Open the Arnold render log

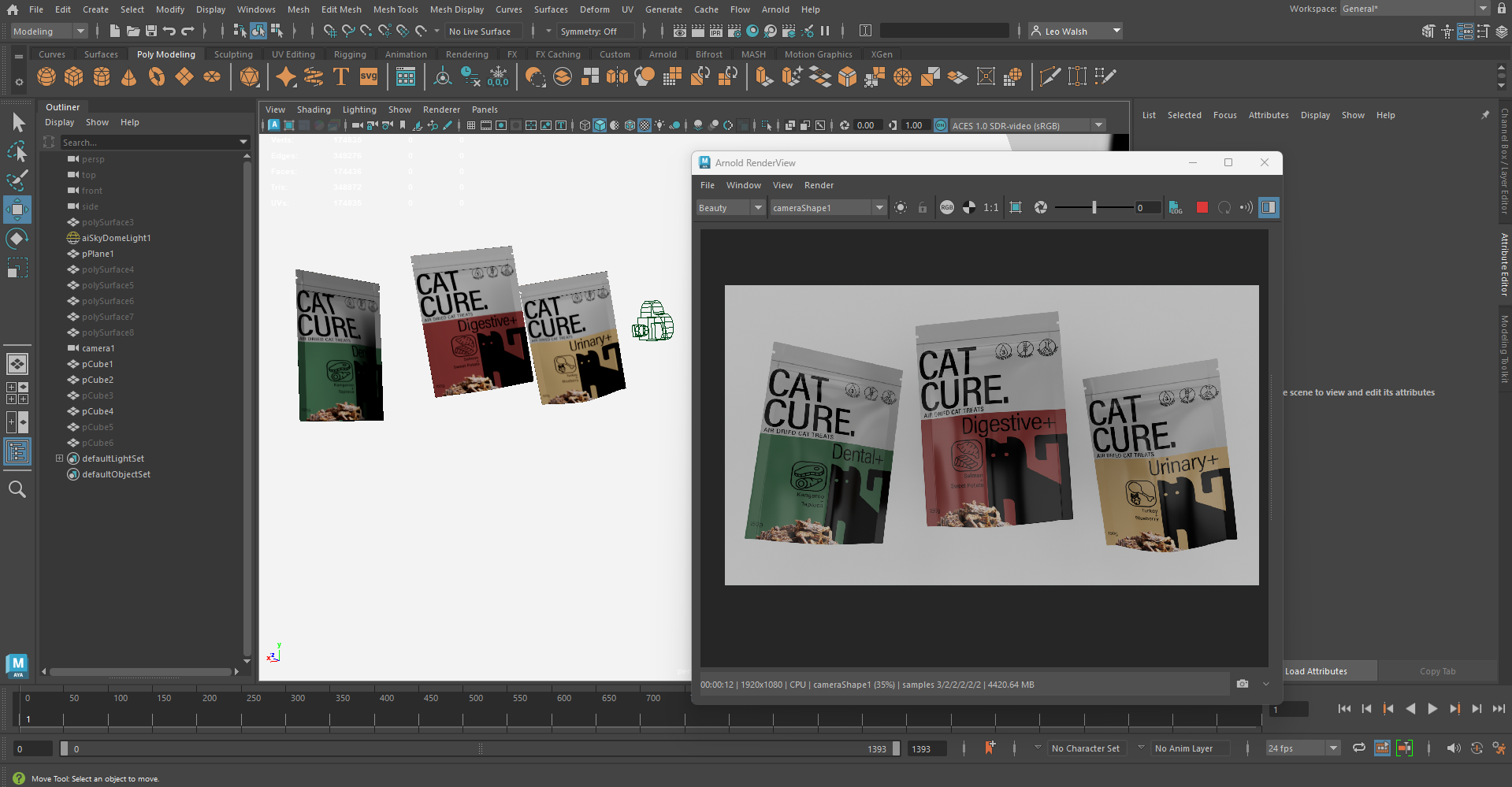click(x=1176, y=207)
